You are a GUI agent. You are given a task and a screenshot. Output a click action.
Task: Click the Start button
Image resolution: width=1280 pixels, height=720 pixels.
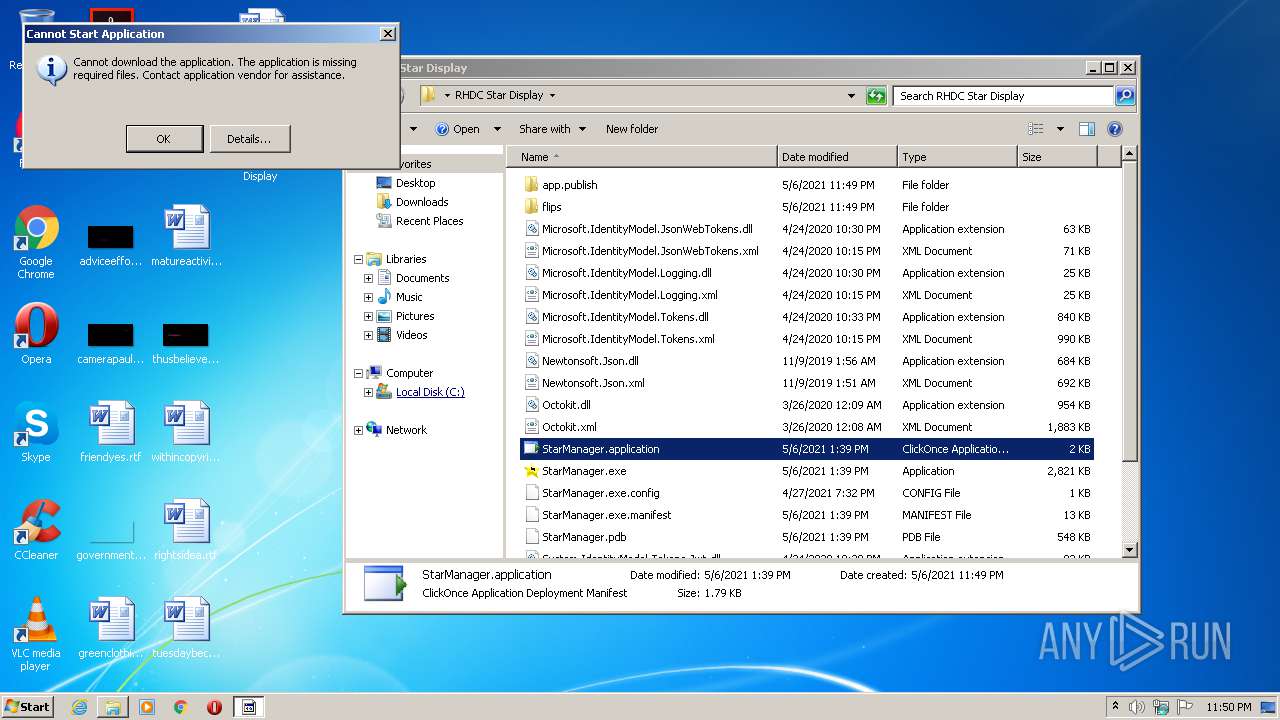[27, 706]
